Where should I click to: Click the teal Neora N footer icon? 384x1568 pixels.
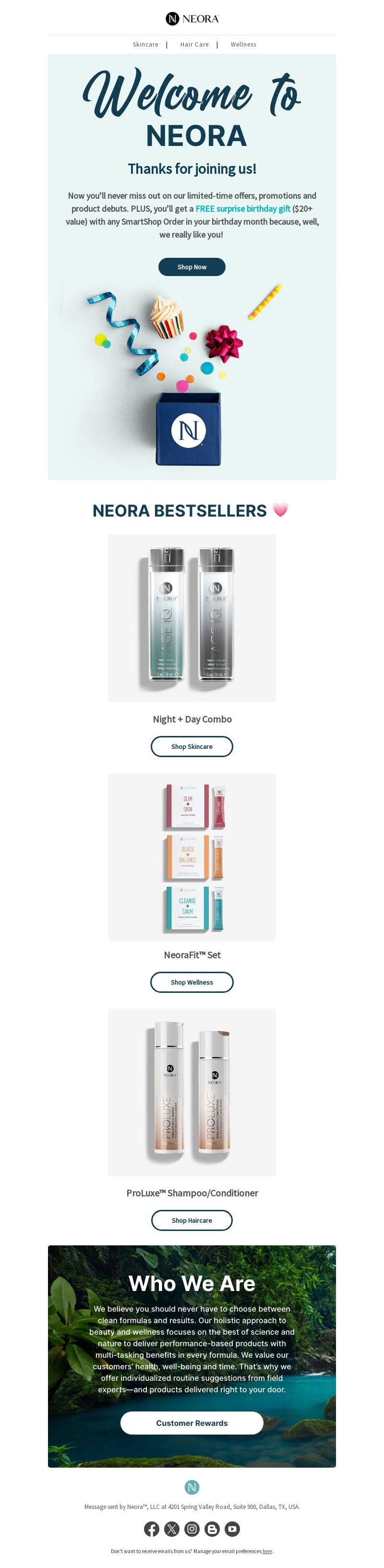(192, 1487)
